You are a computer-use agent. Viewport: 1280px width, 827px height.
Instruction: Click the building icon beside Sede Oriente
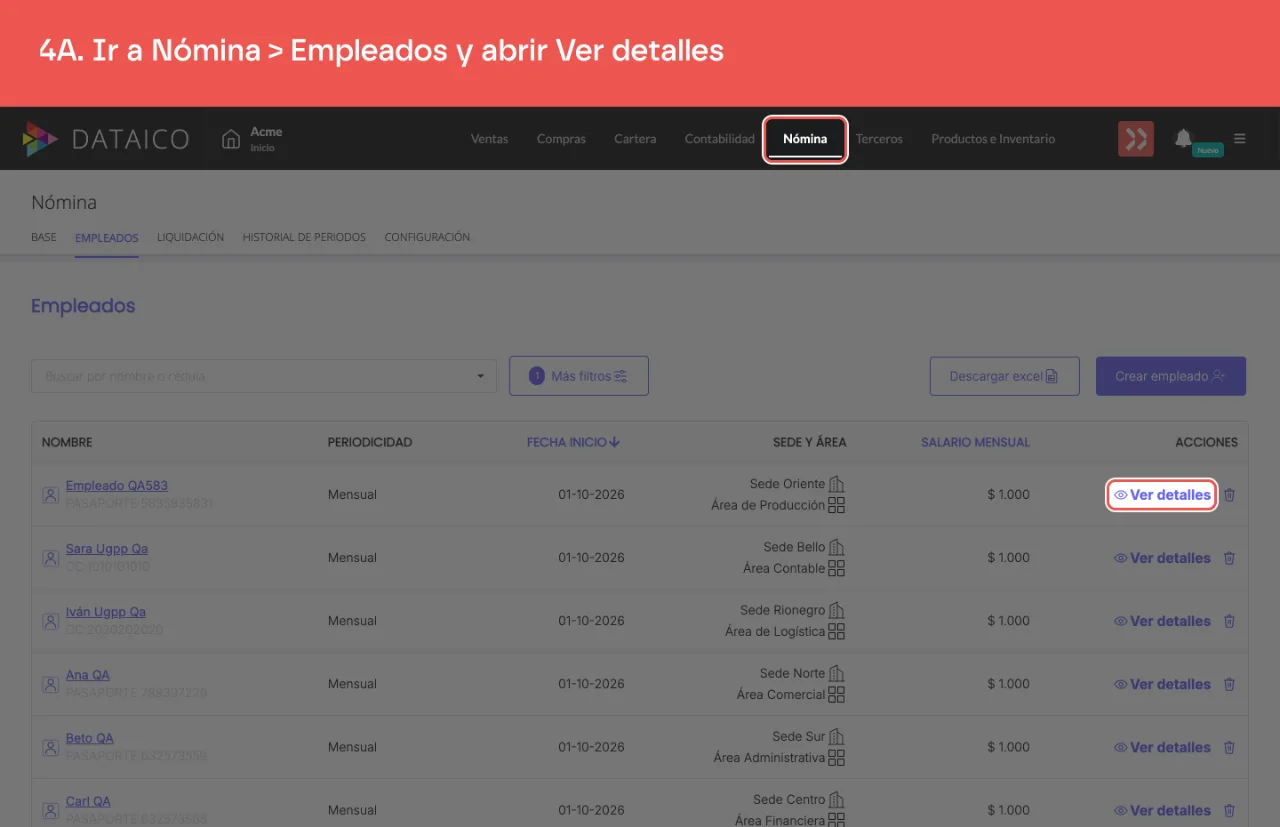(x=837, y=484)
